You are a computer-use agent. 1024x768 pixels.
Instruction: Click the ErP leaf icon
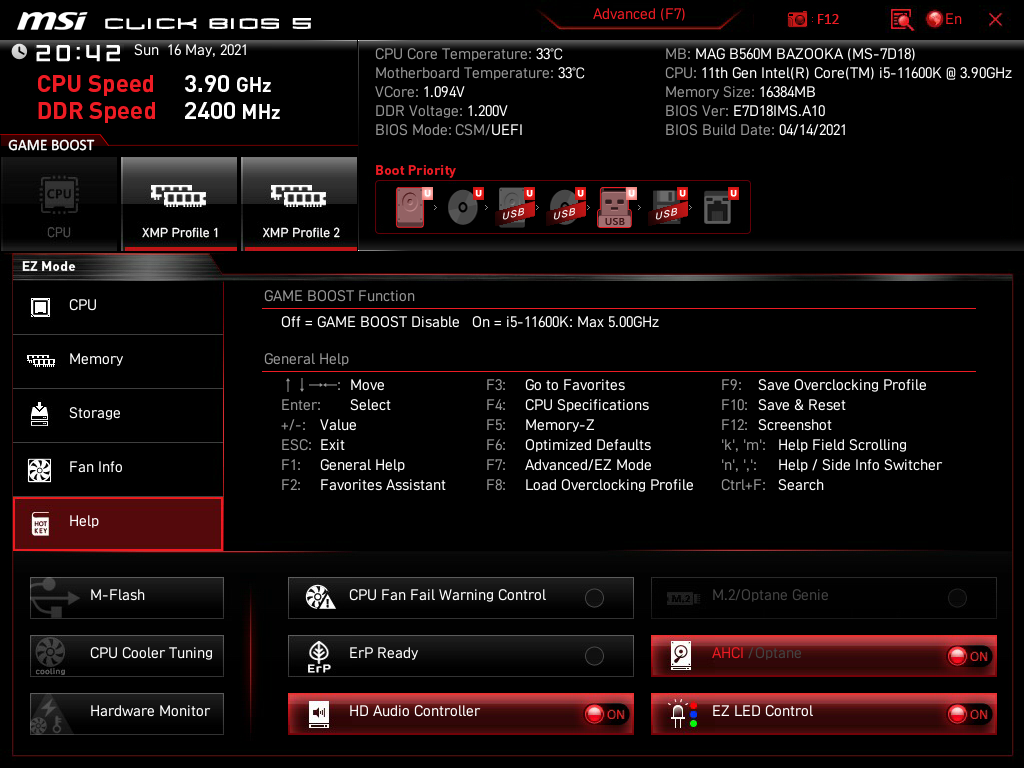pos(319,656)
